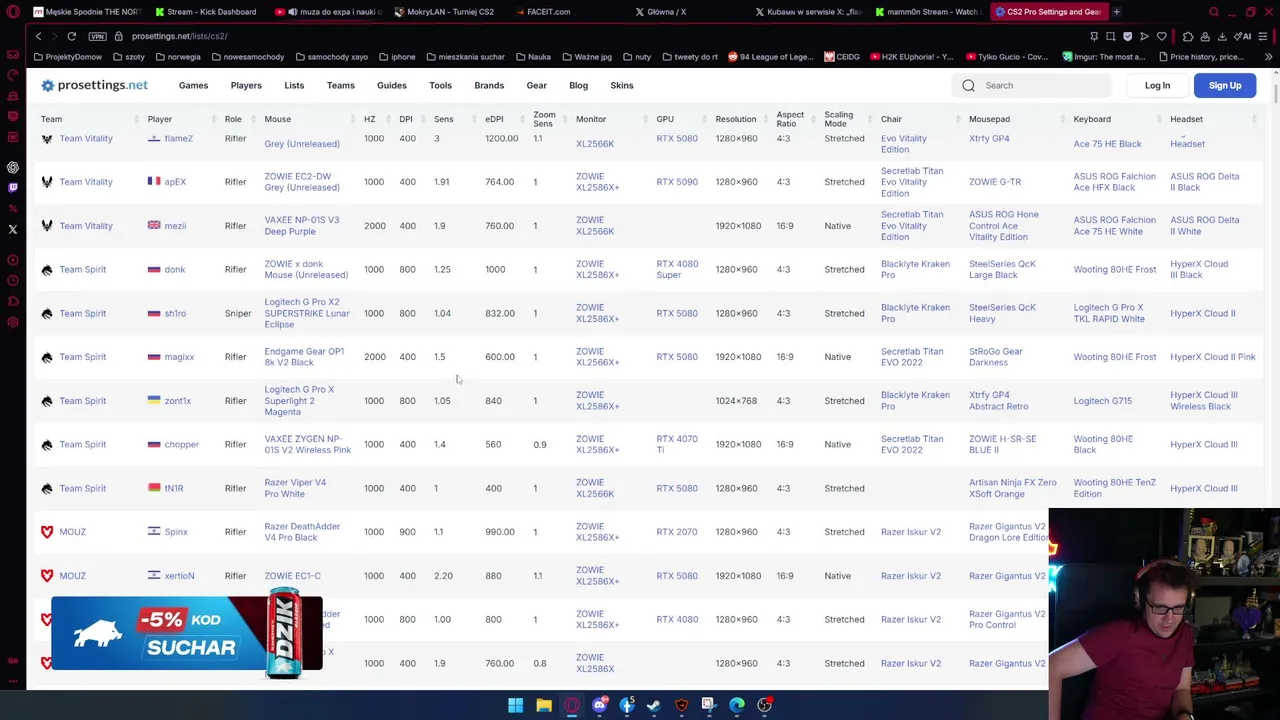The image size is (1280, 720).
Task: Open Discord from the taskbar
Action: (599, 705)
